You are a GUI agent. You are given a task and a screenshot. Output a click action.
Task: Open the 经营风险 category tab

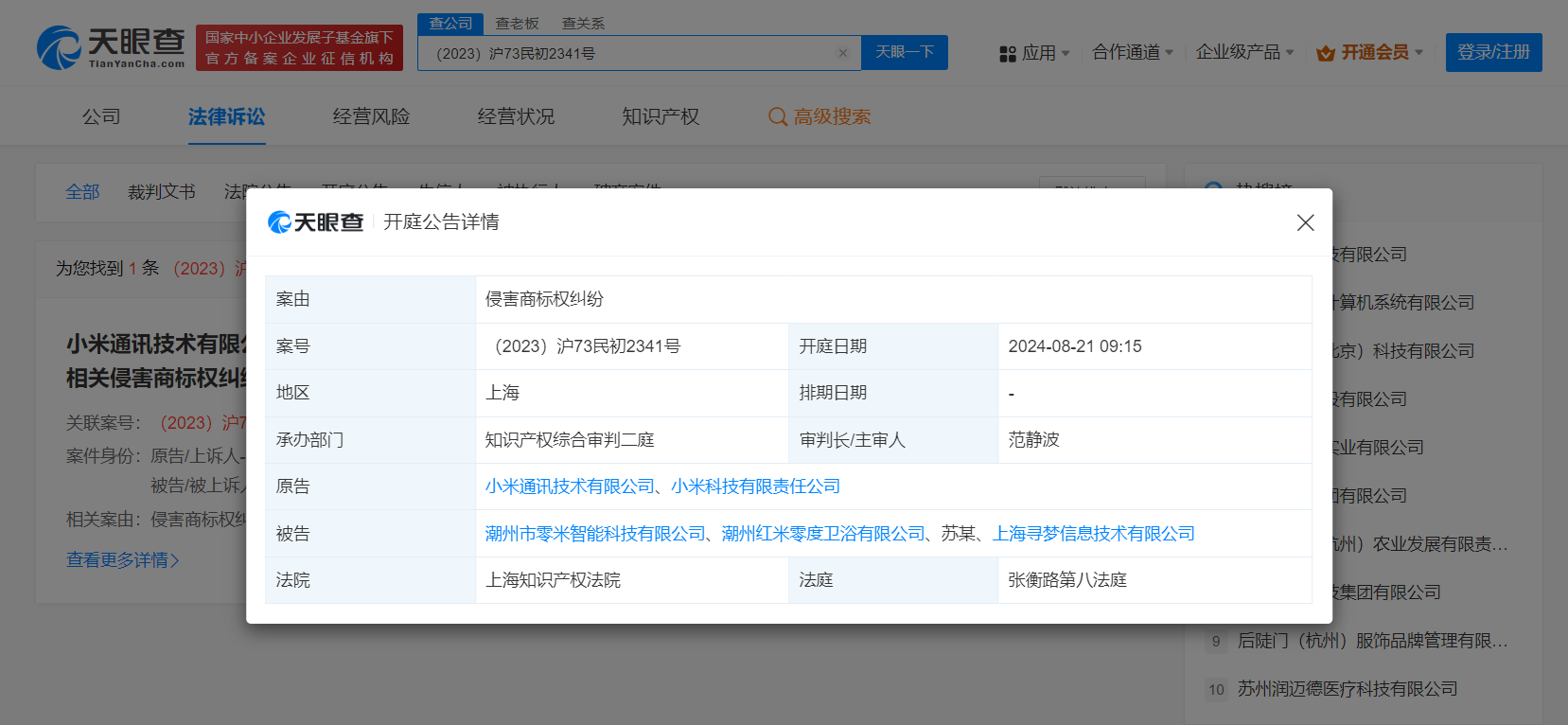pyautogui.click(x=371, y=116)
